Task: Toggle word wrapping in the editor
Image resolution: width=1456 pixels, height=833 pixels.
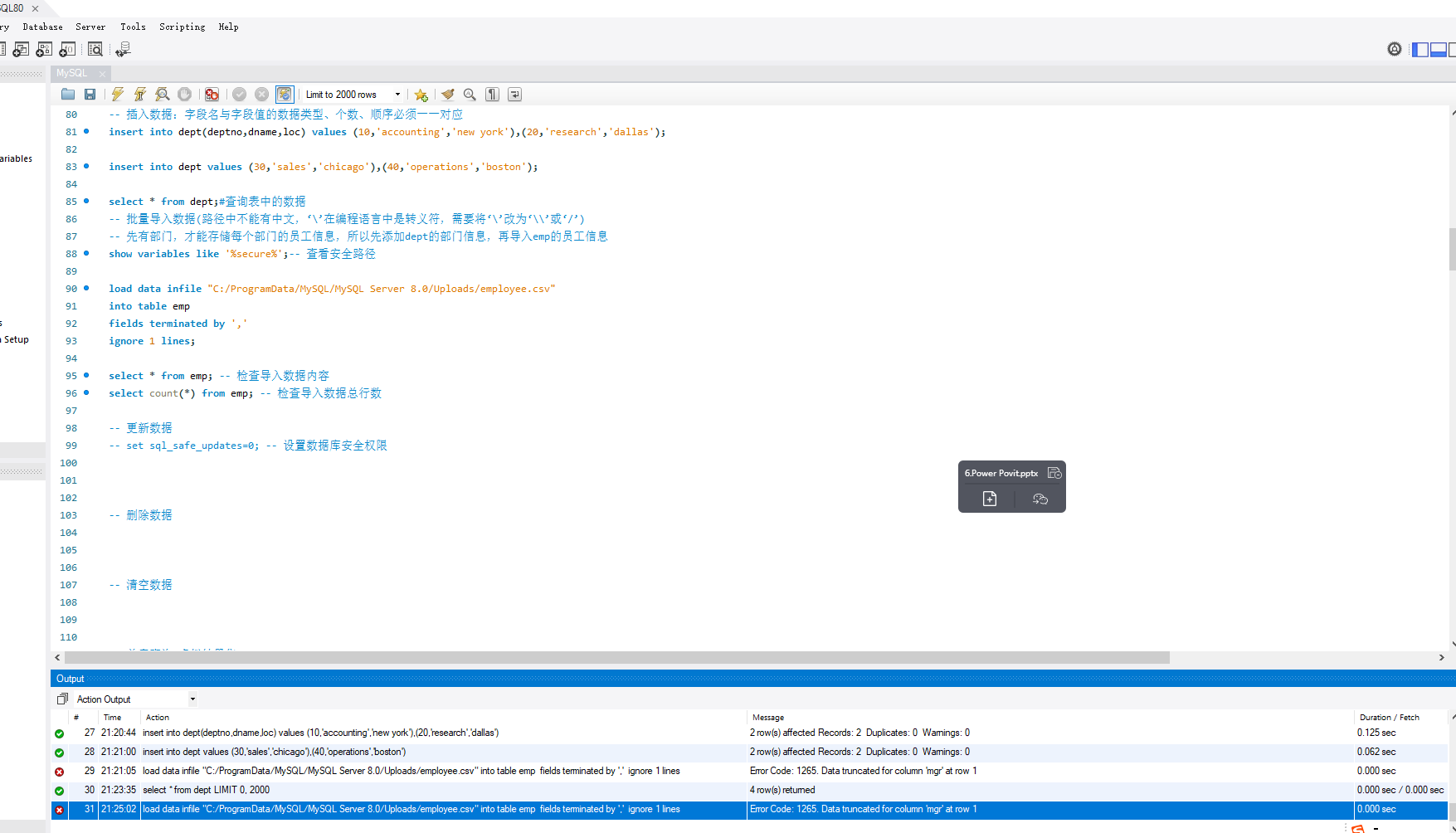Action: click(x=515, y=95)
